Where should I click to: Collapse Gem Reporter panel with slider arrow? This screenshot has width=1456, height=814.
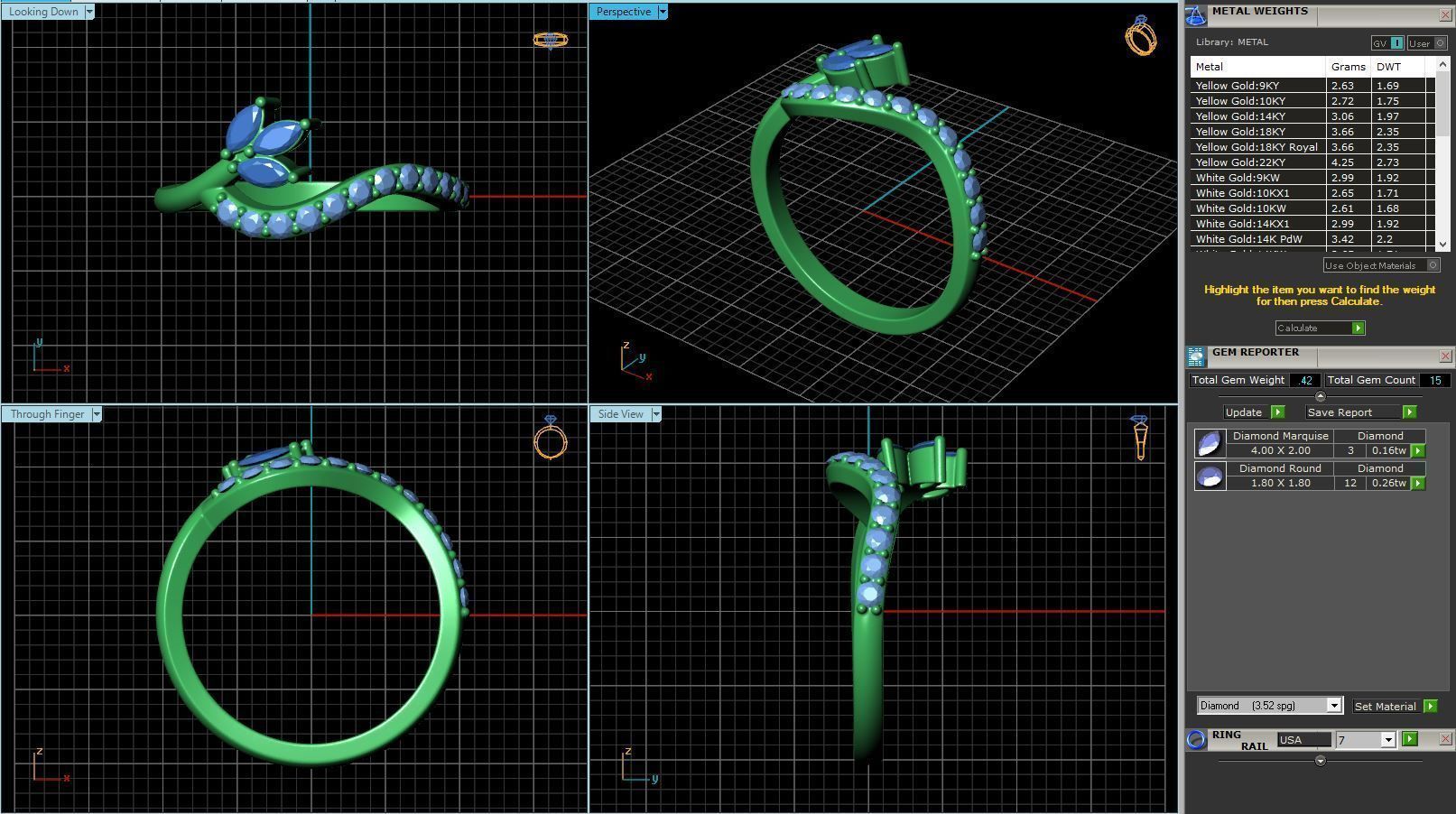[1321, 396]
